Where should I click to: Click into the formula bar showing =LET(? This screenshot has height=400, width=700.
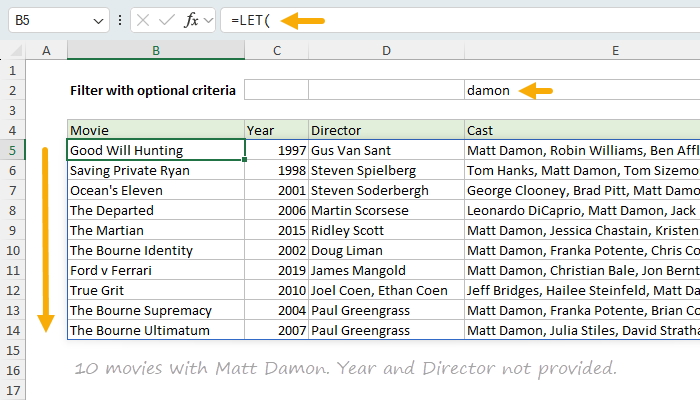click(460, 20)
